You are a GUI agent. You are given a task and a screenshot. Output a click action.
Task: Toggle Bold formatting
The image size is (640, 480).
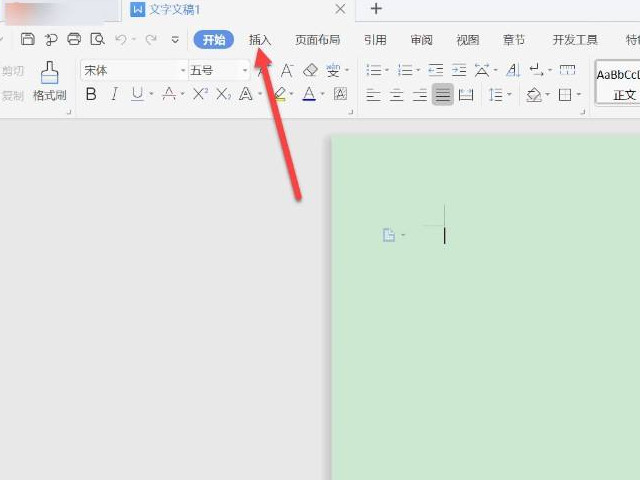coord(91,94)
